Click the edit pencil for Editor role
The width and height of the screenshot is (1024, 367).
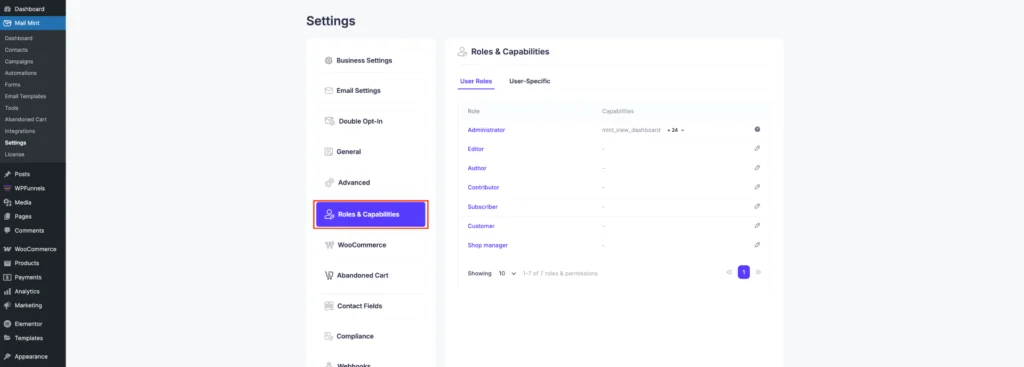click(x=757, y=148)
